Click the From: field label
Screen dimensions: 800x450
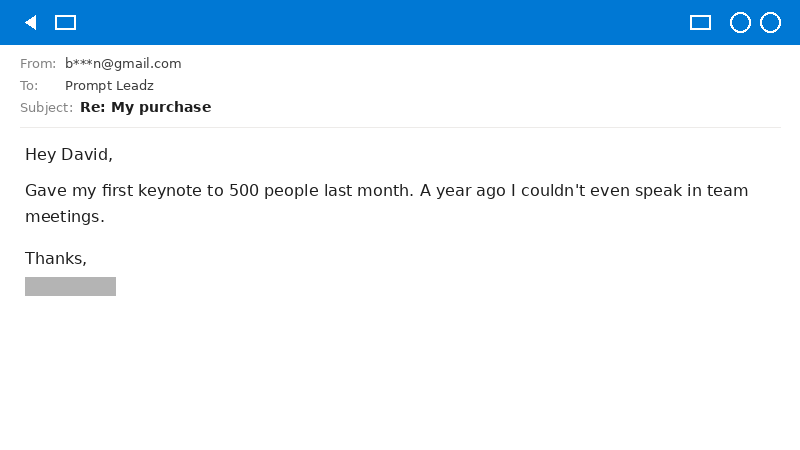click(38, 64)
